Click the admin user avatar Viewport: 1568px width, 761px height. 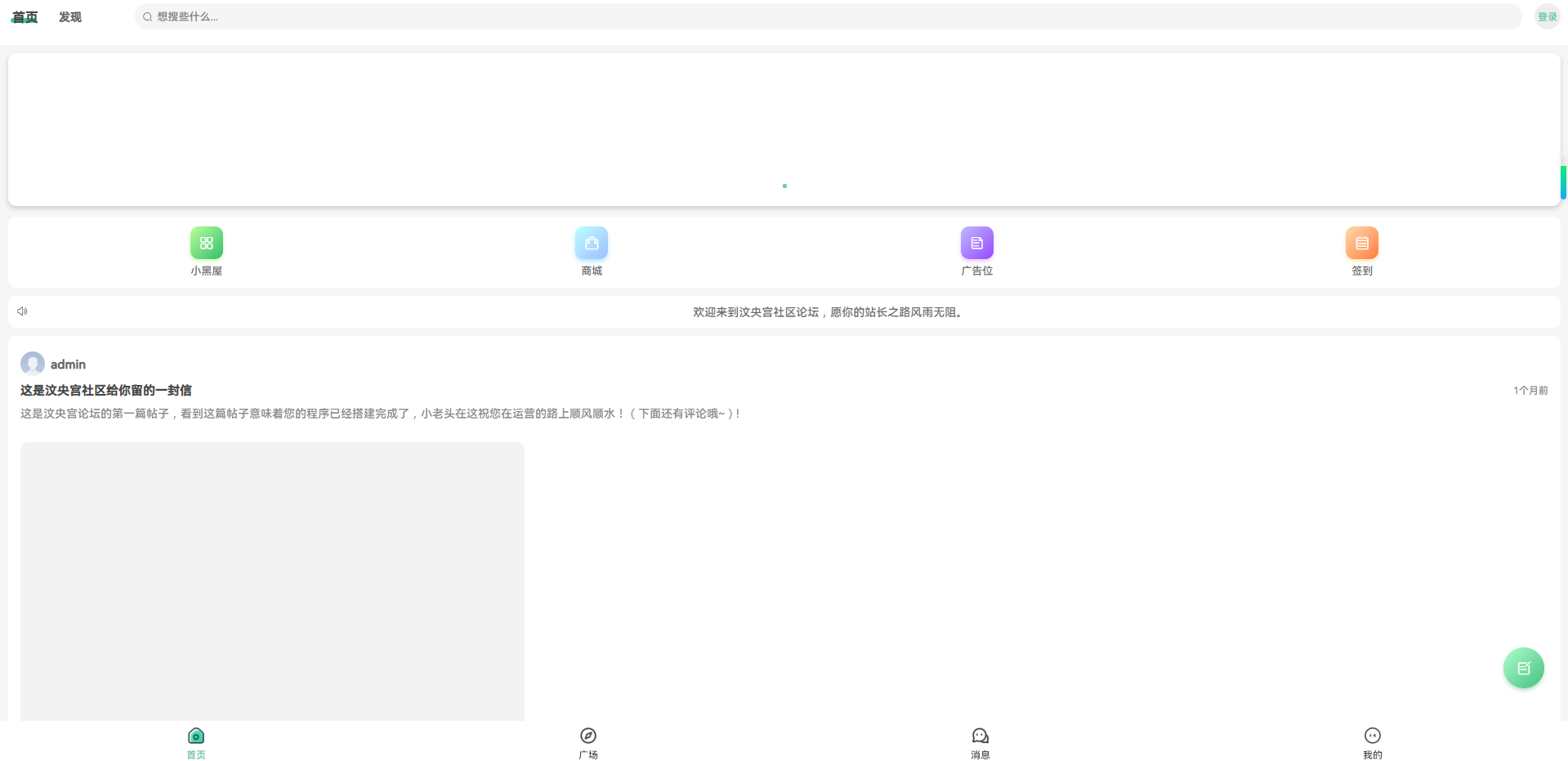coord(33,364)
